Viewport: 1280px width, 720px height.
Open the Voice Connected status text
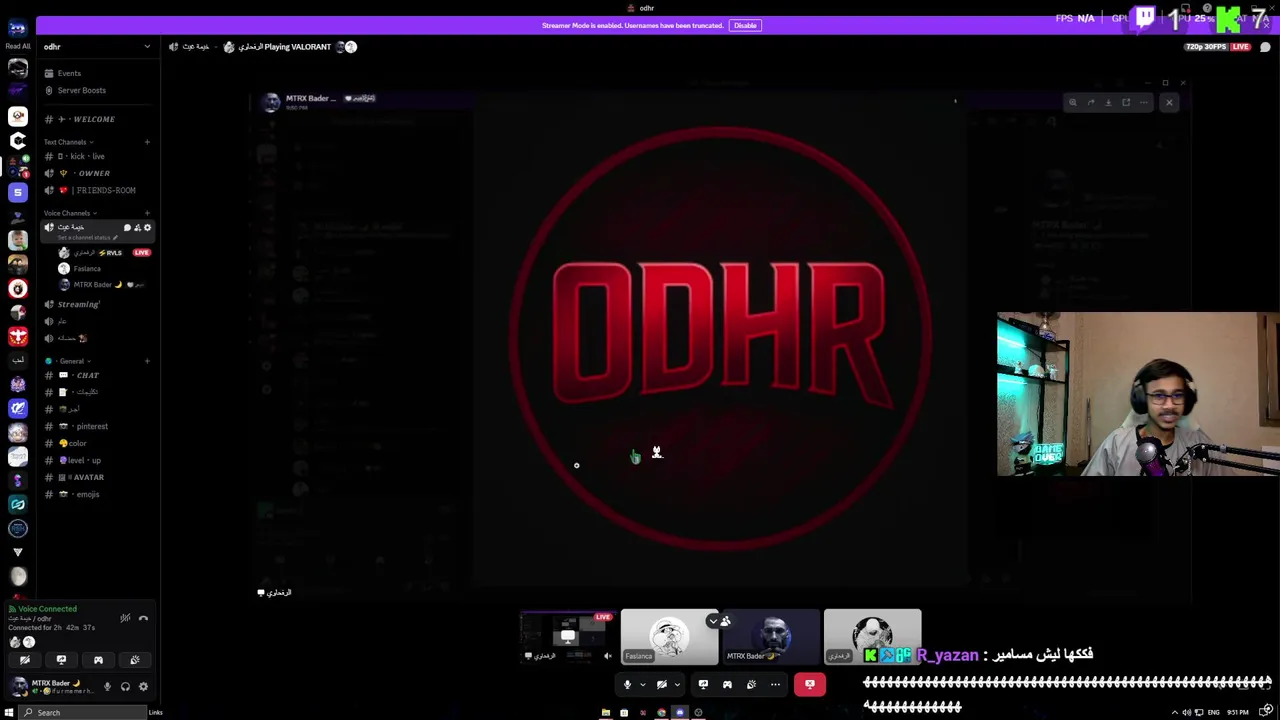(x=47, y=609)
